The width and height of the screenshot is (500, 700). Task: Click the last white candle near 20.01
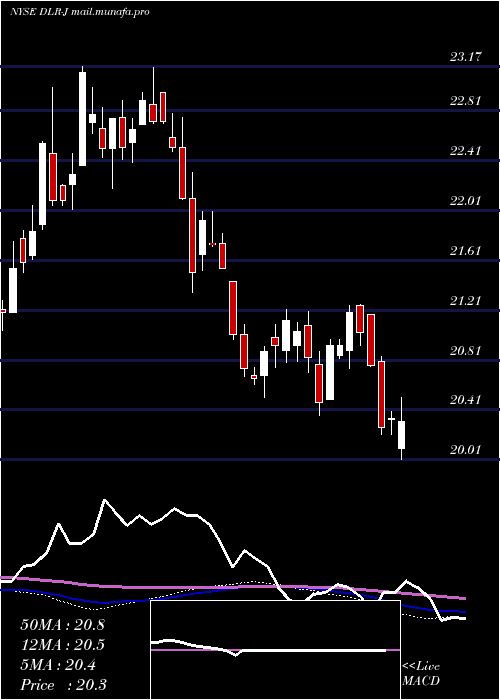pos(401,435)
